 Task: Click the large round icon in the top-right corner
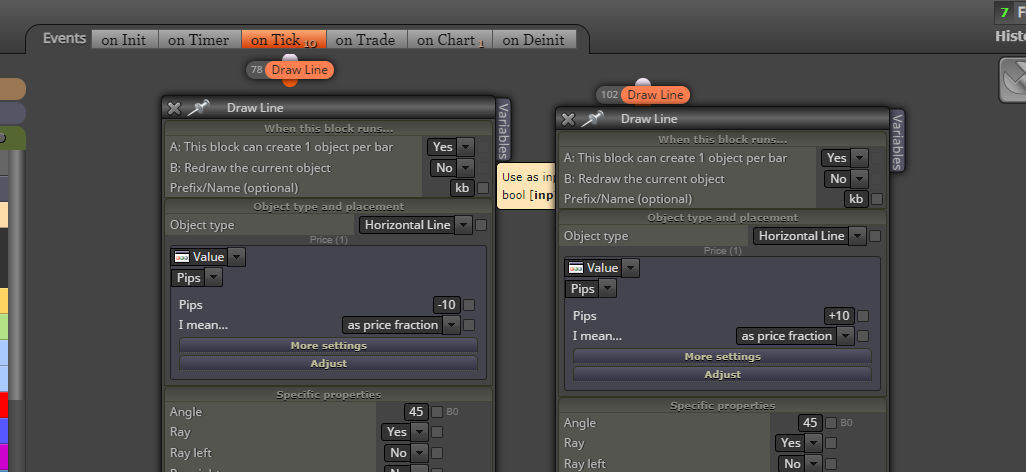pyautogui.click(x=1014, y=81)
